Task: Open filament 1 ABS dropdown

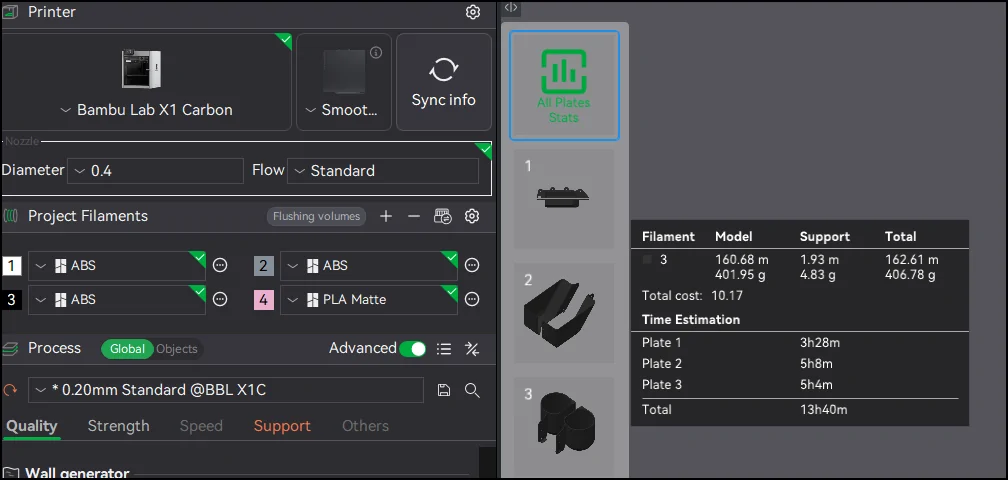Action: [117, 265]
